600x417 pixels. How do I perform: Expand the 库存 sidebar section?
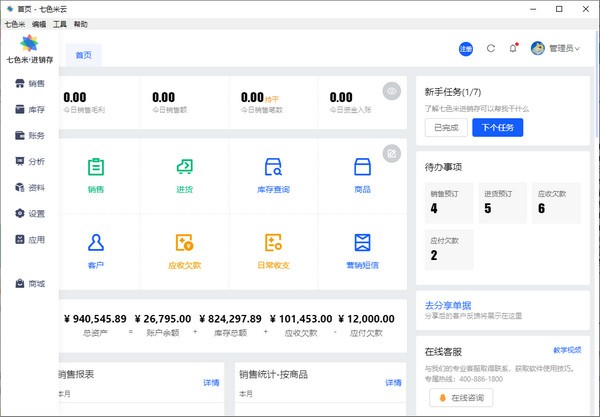pyautogui.click(x=29, y=109)
